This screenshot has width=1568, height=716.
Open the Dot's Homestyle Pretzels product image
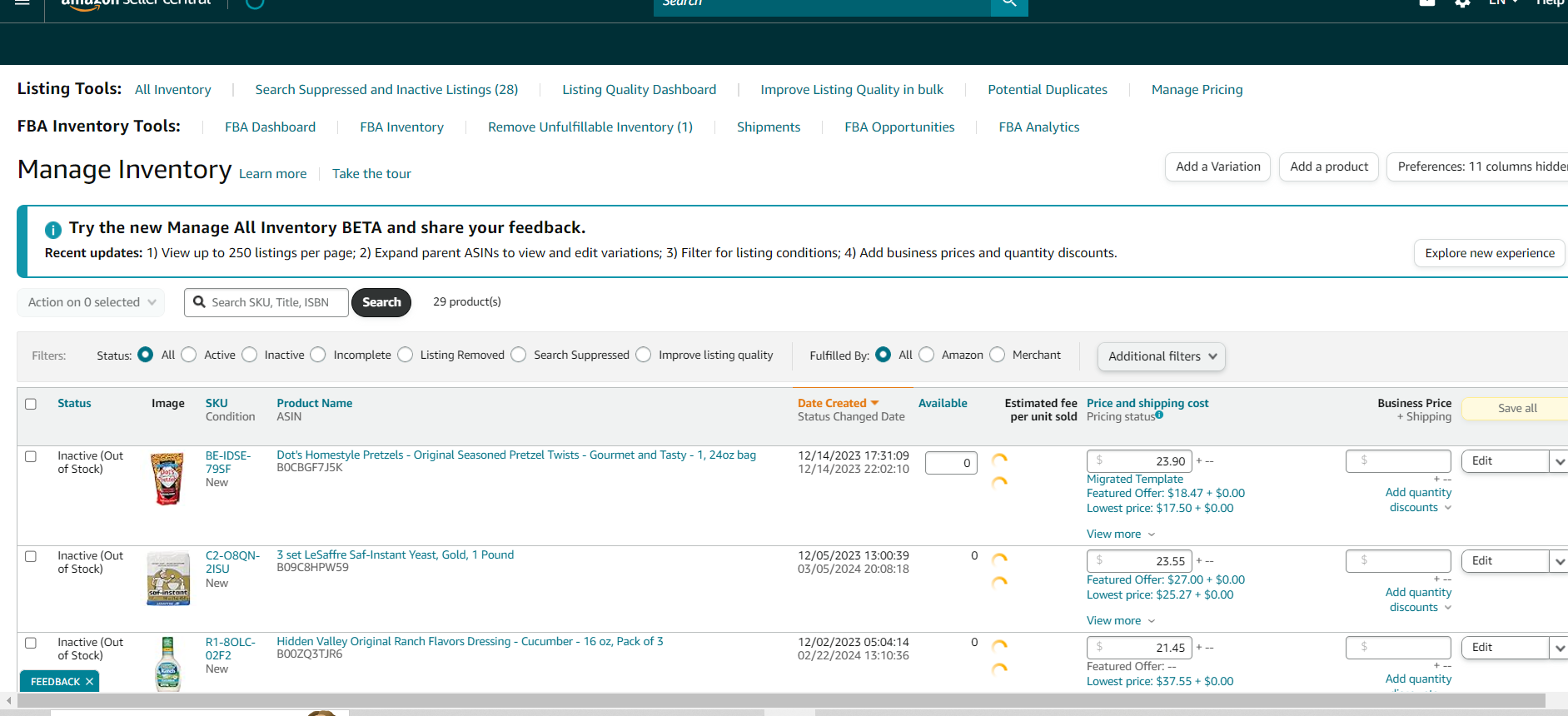[167, 479]
